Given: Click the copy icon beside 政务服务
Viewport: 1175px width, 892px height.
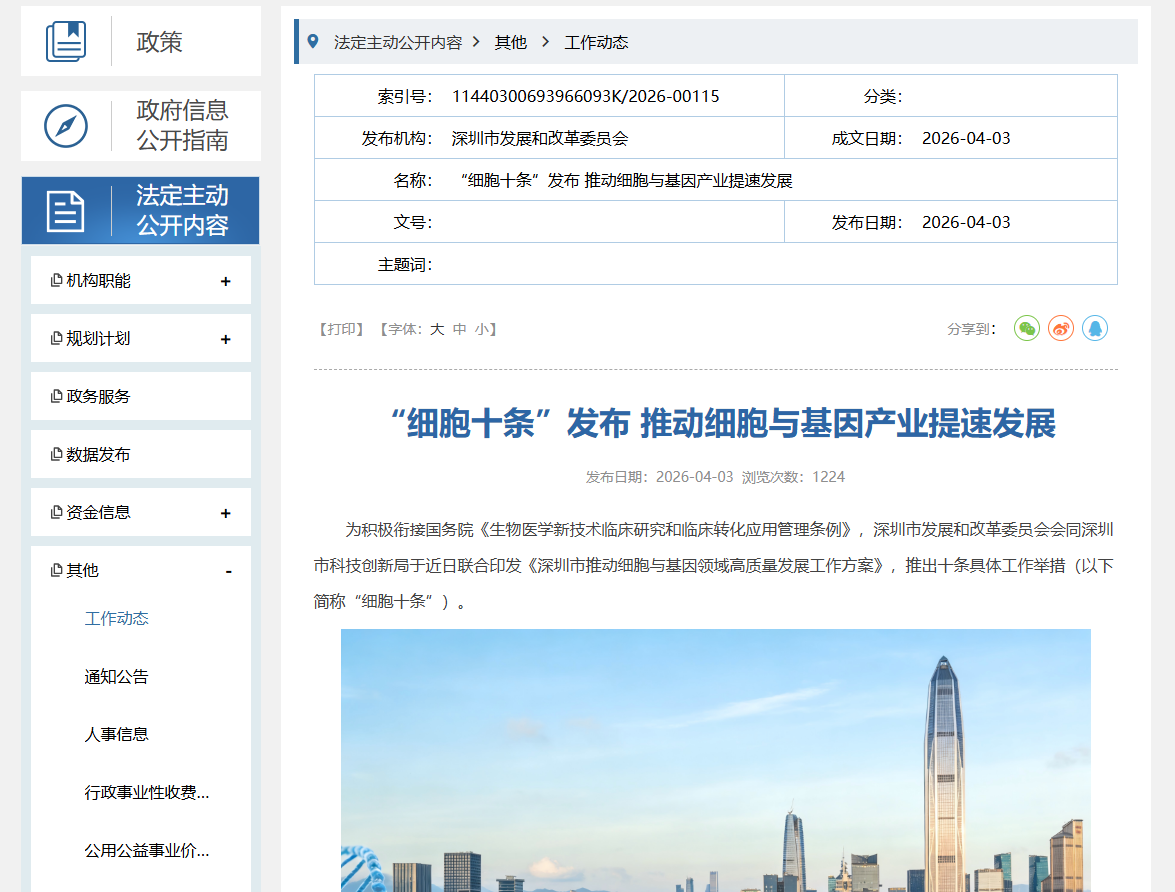Looking at the screenshot, I should (56, 396).
